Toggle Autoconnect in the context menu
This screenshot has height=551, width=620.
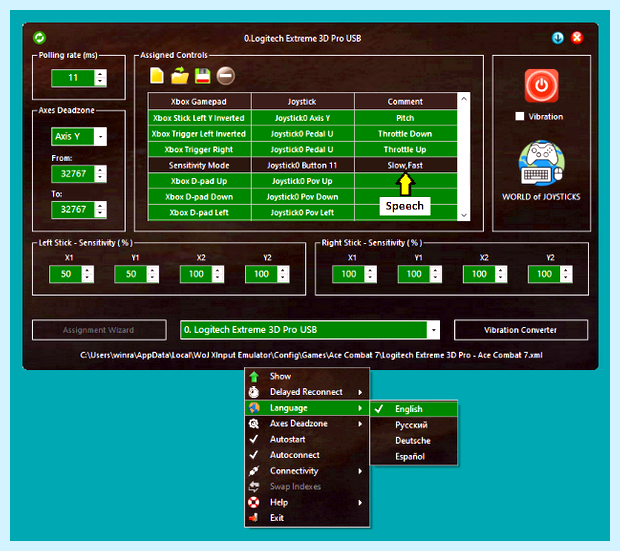pos(307,455)
